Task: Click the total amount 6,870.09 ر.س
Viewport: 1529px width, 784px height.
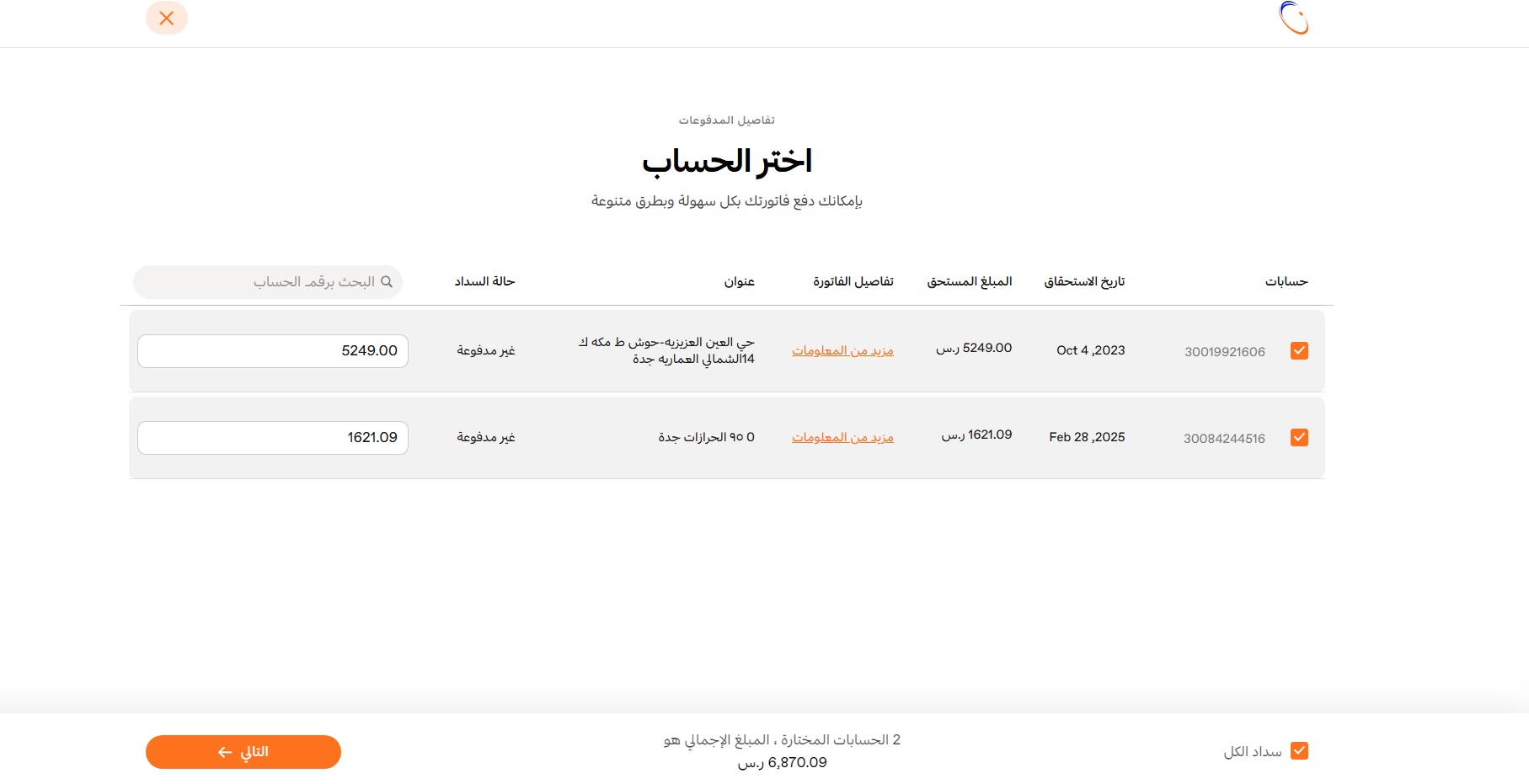Action: coord(782,763)
